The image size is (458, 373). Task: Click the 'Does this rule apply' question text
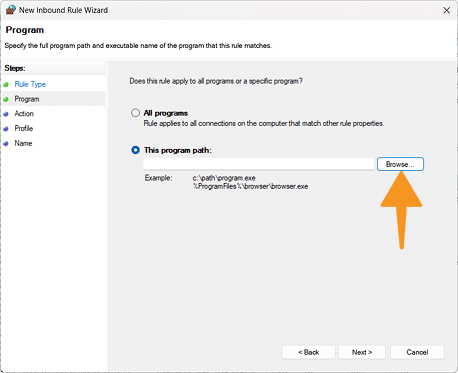point(216,81)
